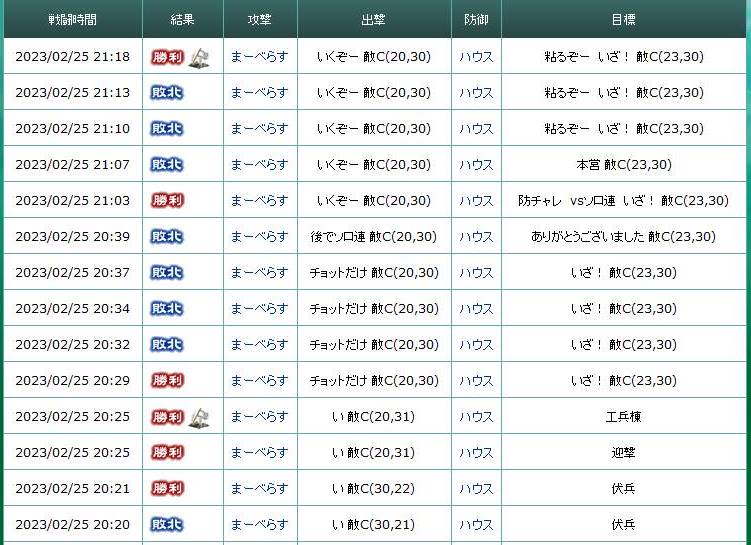Click the 勝利 badge in the 20:21 row
This screenshot has width=751, height=545.
point(167,489)
